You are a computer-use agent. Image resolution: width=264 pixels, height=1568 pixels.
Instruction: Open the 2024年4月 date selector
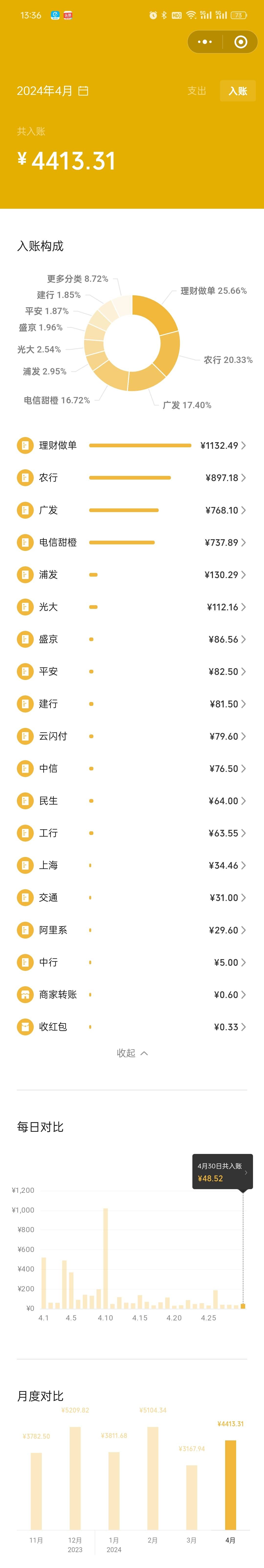coord(52,91)
